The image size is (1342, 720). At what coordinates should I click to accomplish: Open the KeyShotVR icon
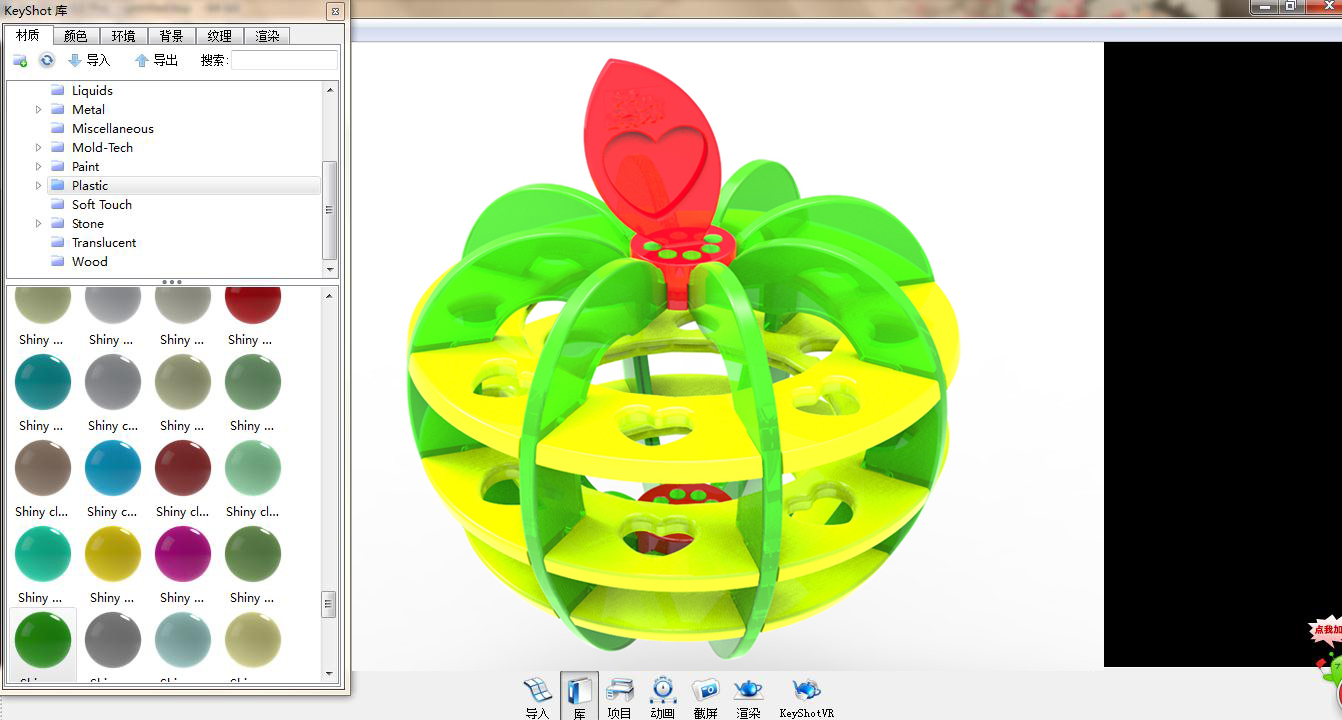[806, 697]
